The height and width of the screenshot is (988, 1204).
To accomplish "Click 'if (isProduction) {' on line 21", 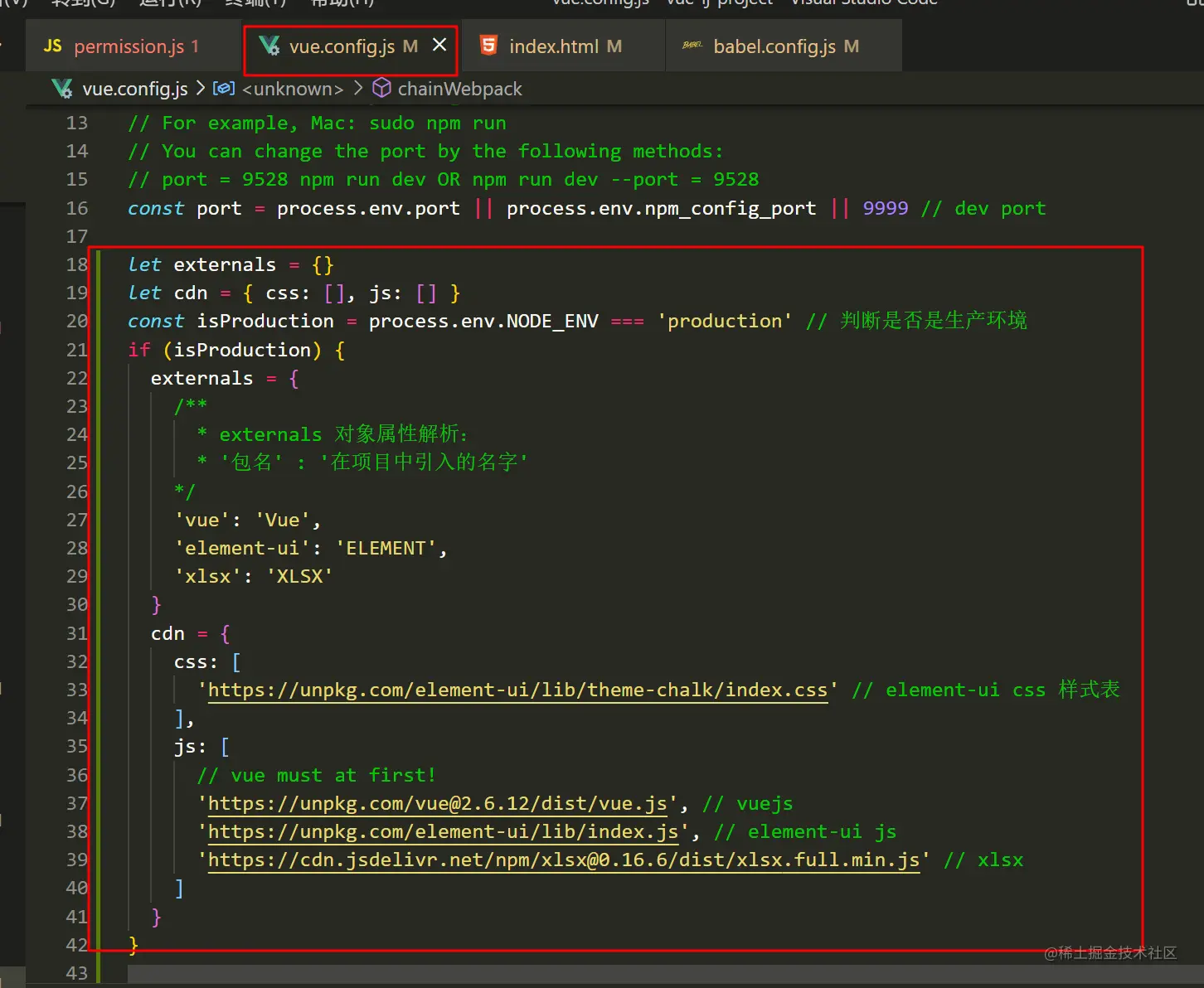I will [236, 350].
